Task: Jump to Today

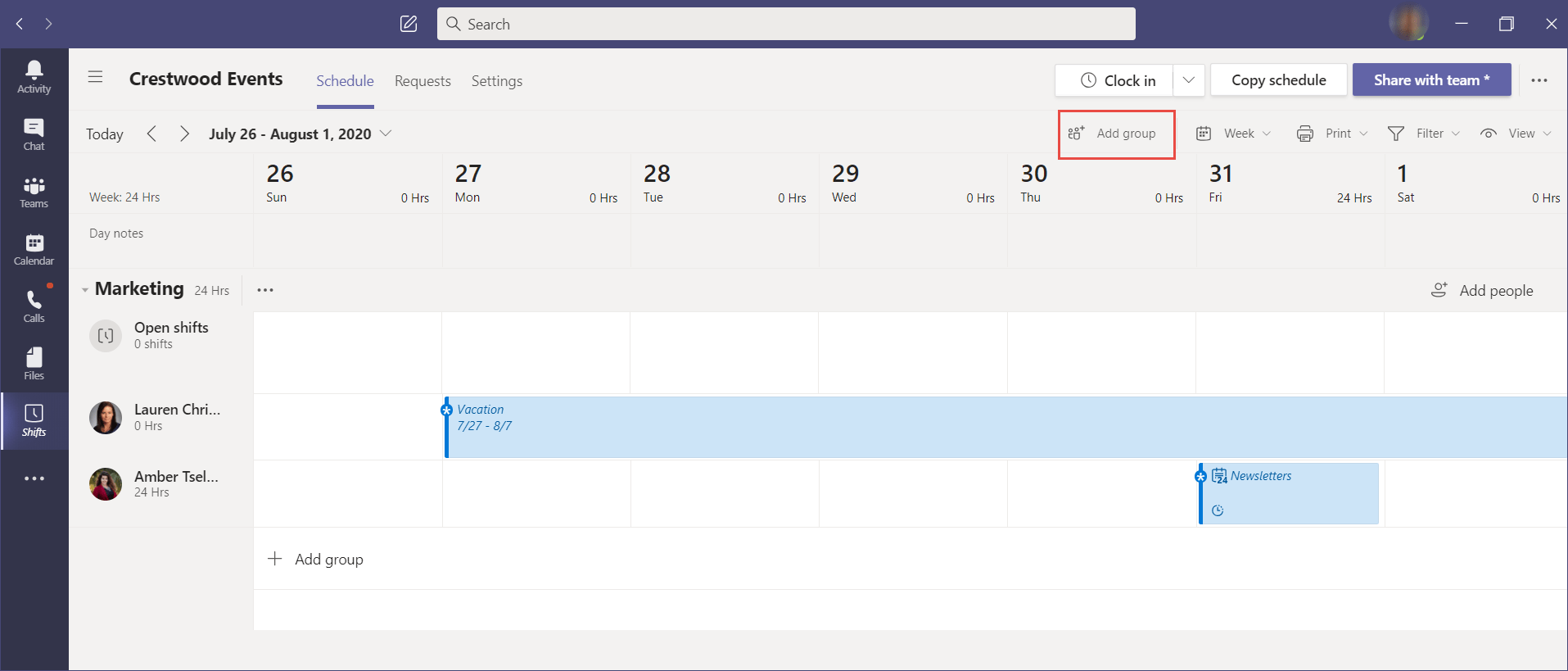Action: pyautogui.click(x=105, y=134)
